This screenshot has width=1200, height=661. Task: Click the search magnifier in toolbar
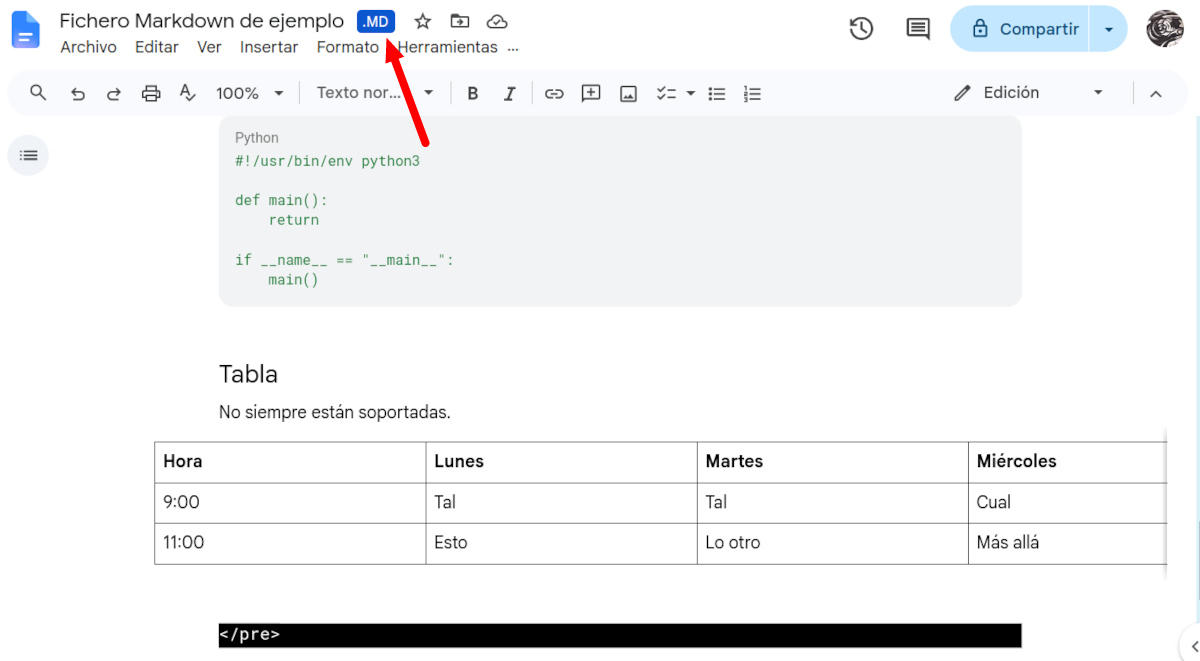click(38, 93)
